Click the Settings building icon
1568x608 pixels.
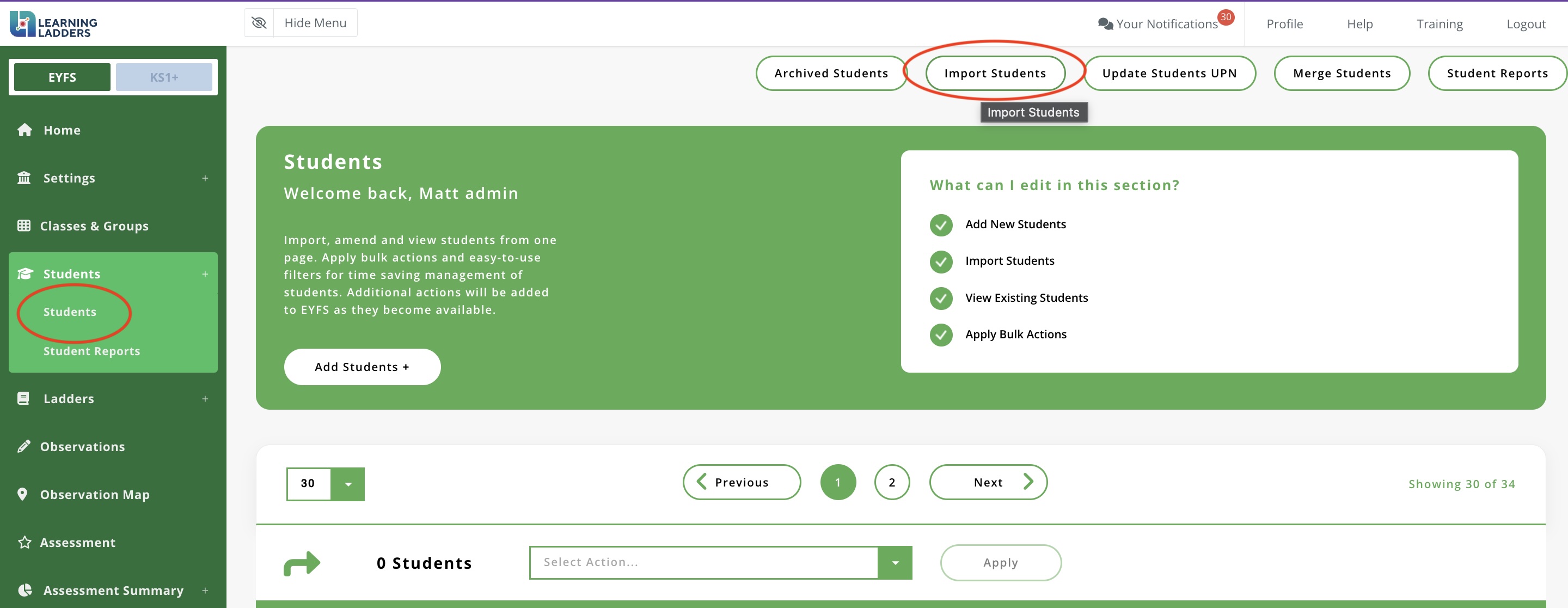[x=24, y=178]
